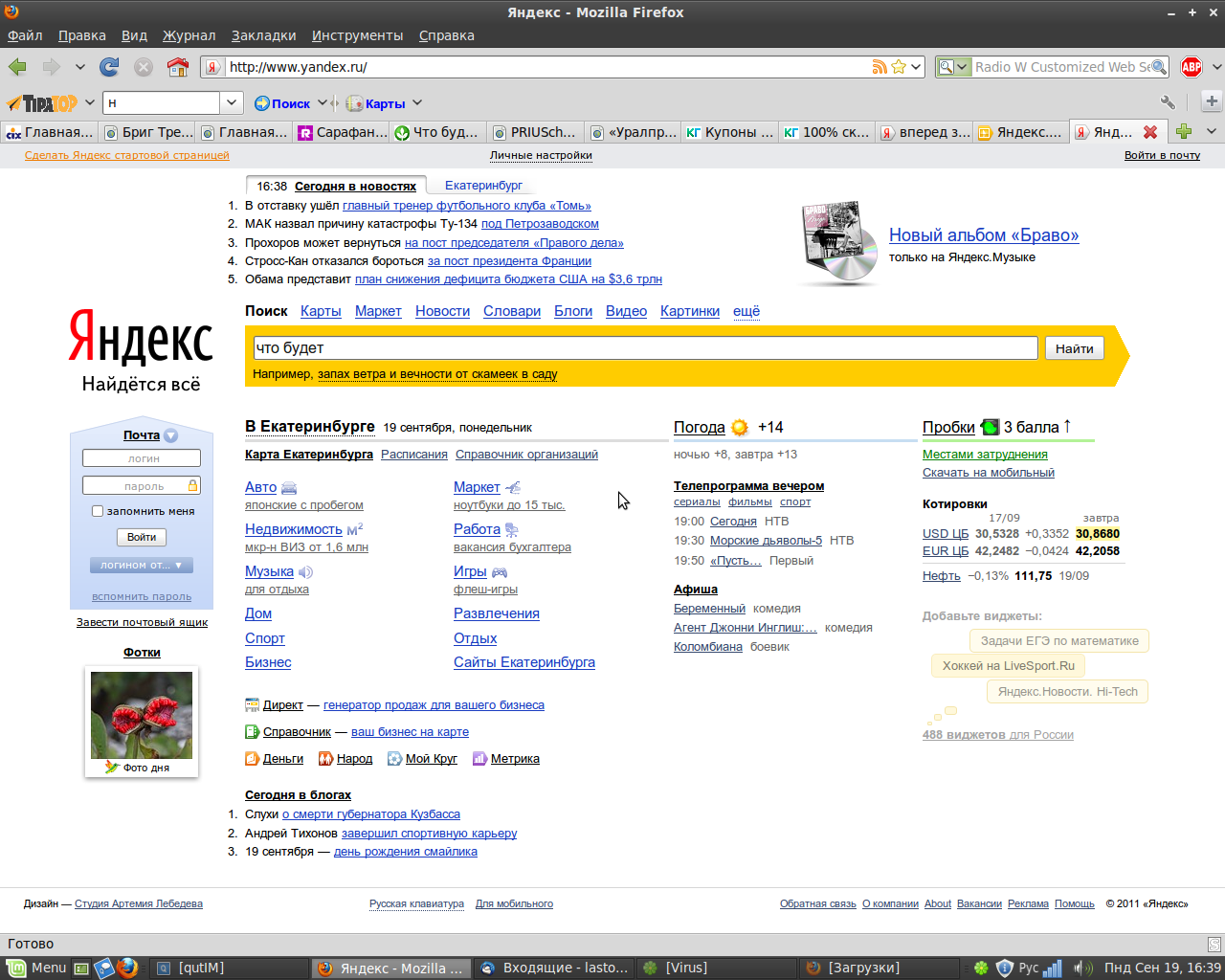The width and height of the screenshot is (1225, 980).
Task: Click the пароль input field
Action: pos(142,486)
